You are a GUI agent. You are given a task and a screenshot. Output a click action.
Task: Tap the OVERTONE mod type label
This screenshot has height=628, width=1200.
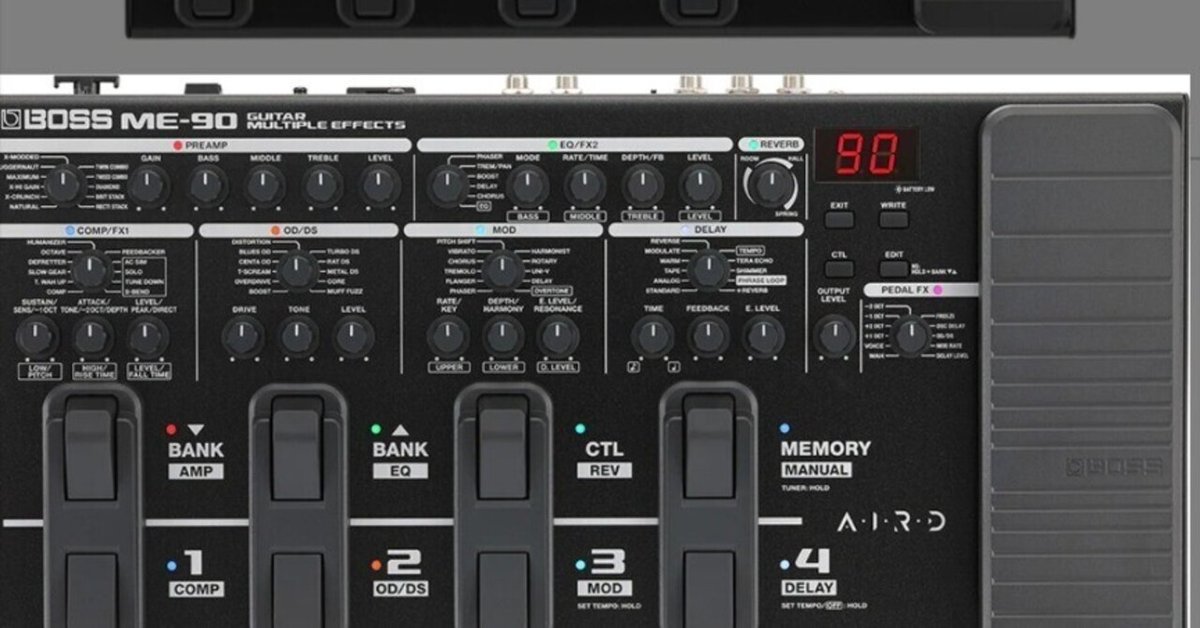(551, 291)
